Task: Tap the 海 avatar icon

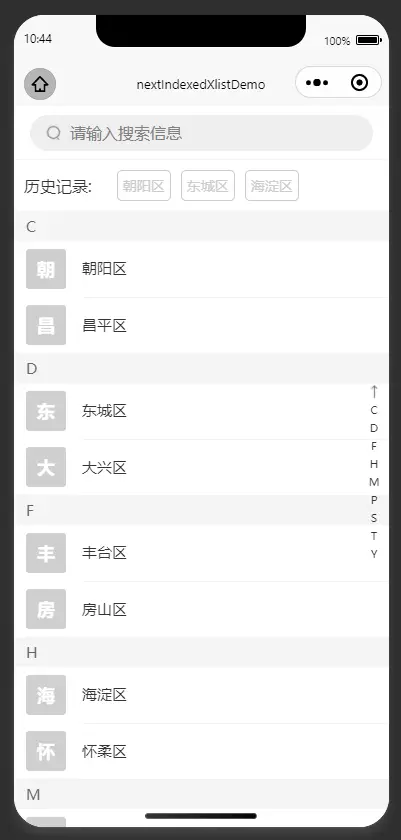Action: [46, 695]
